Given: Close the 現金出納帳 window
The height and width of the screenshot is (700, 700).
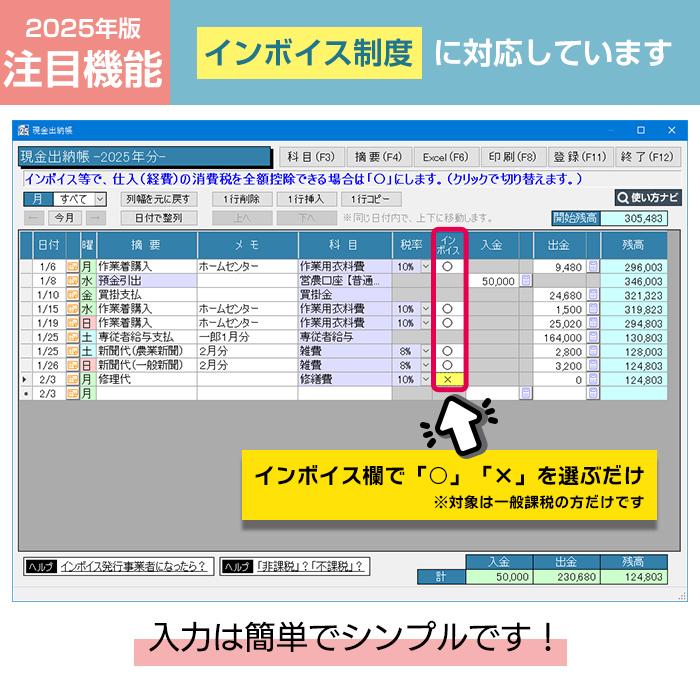Looking at the screenshot, I should [x=671, y=130].
